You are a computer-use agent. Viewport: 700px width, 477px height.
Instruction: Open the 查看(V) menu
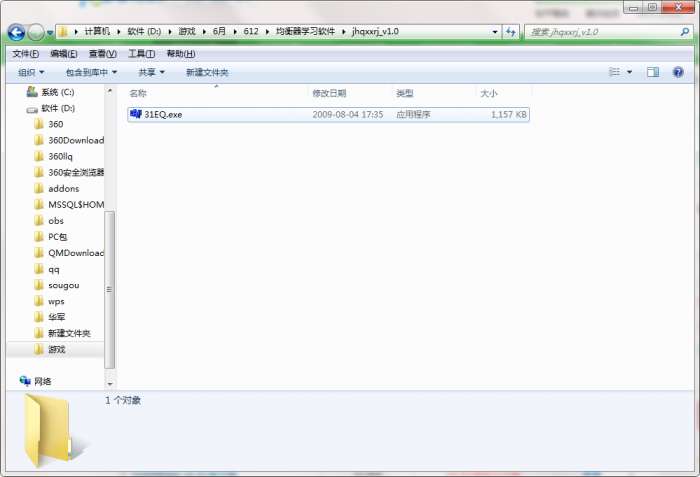pyautogui.click(x=103, y=54)
